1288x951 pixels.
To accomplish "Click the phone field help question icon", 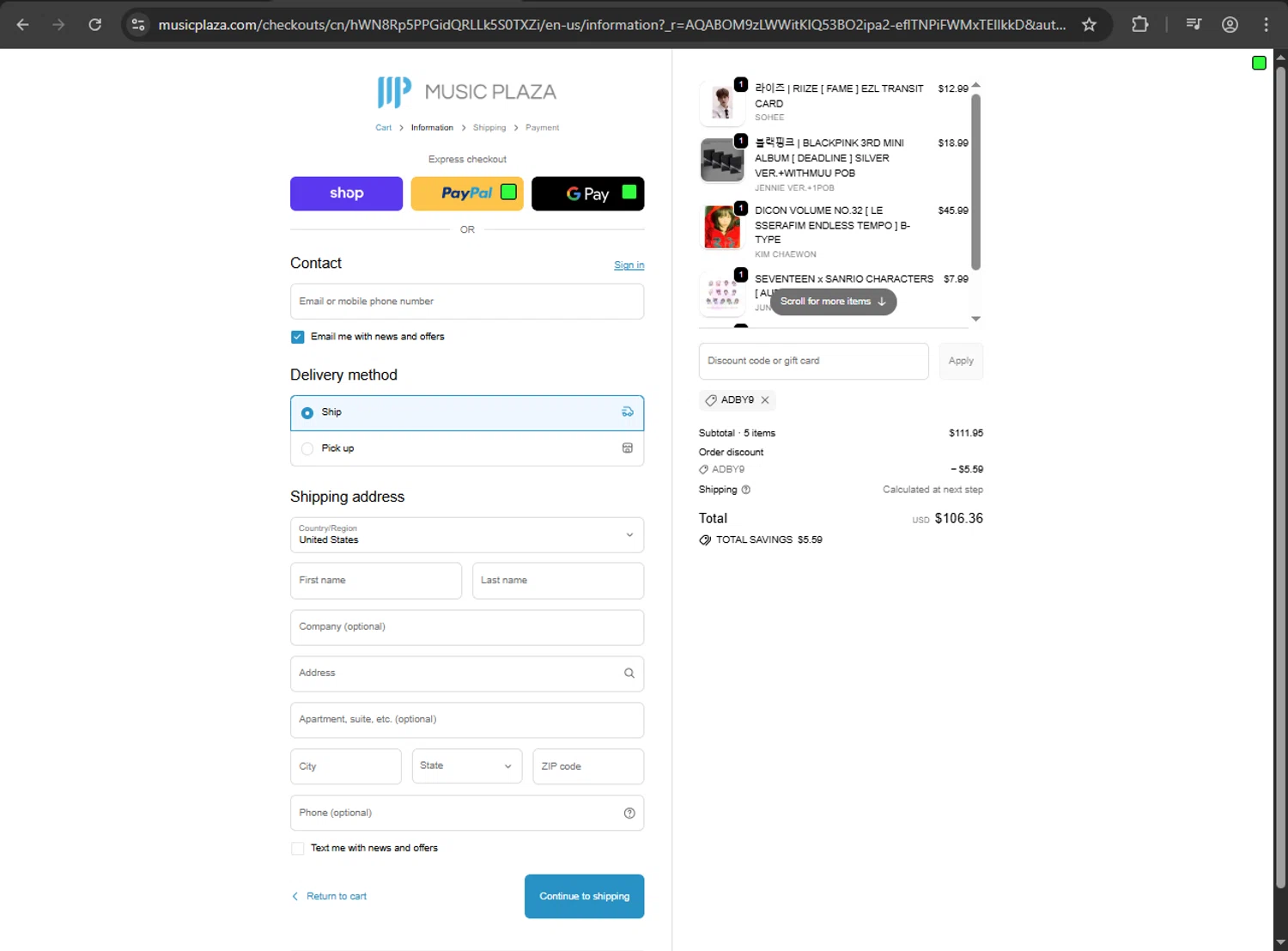I will 629,813.
